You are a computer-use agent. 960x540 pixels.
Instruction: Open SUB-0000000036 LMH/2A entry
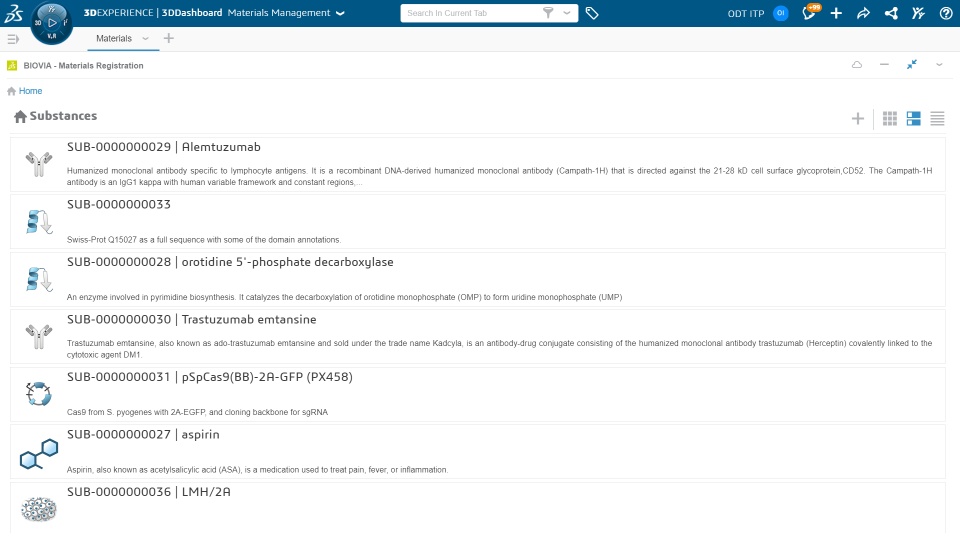478,508
